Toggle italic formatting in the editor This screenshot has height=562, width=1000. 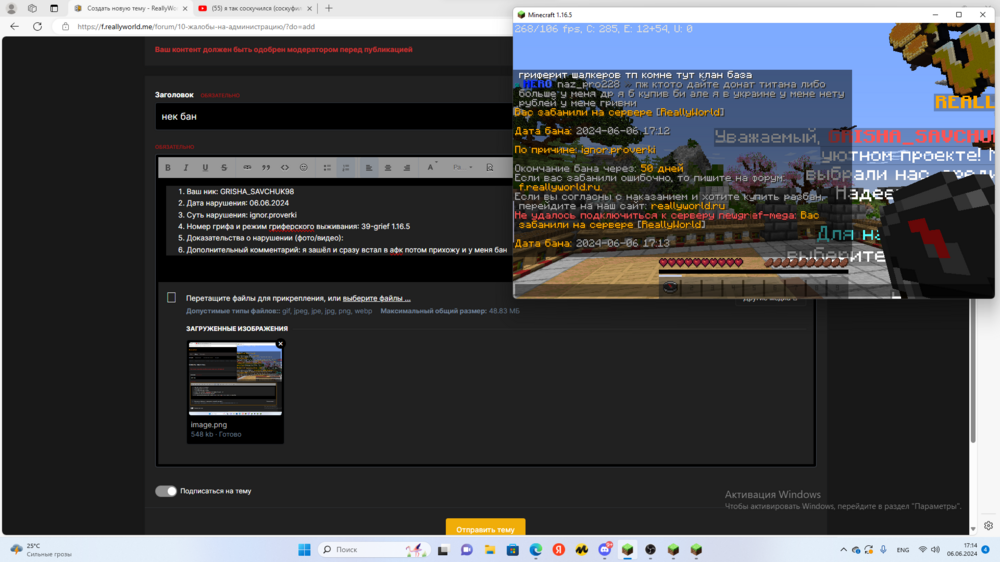tap(186, 168)
